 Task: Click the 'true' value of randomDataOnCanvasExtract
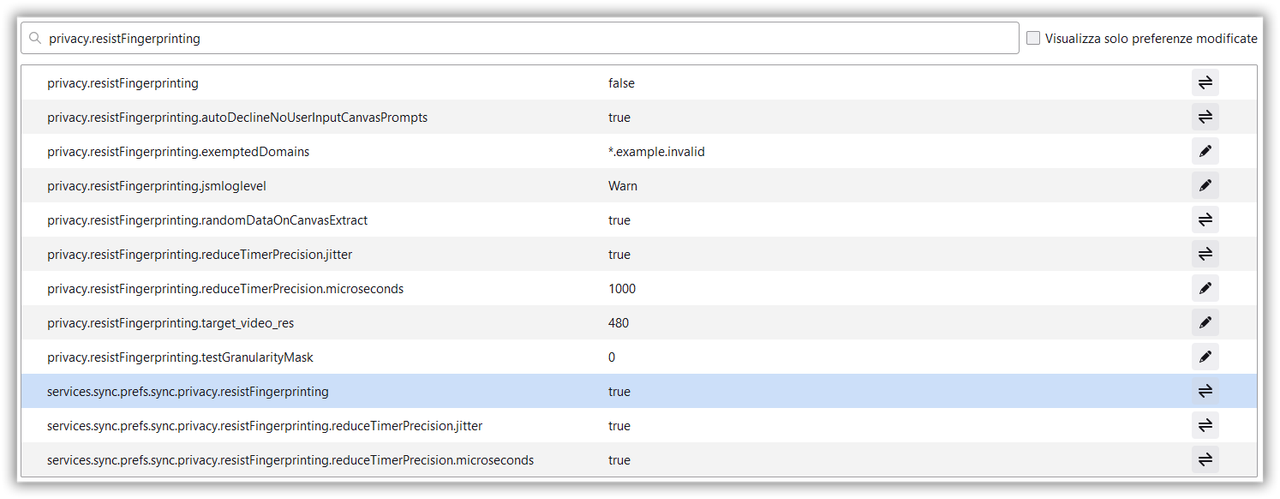(619, 220)
